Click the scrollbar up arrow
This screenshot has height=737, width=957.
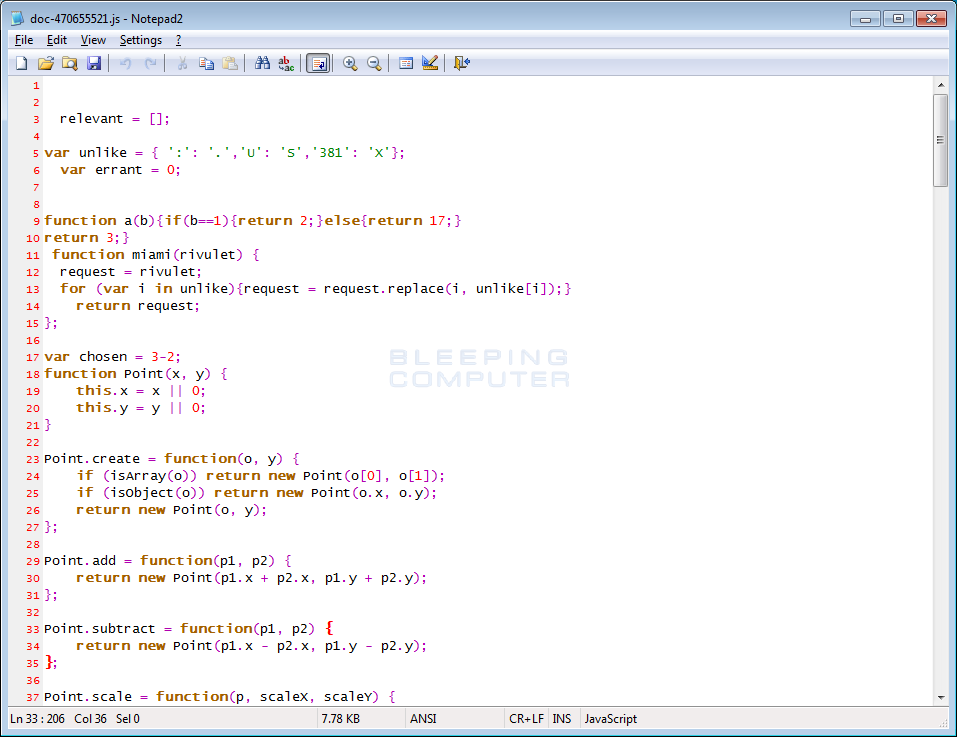click(941, 85)
